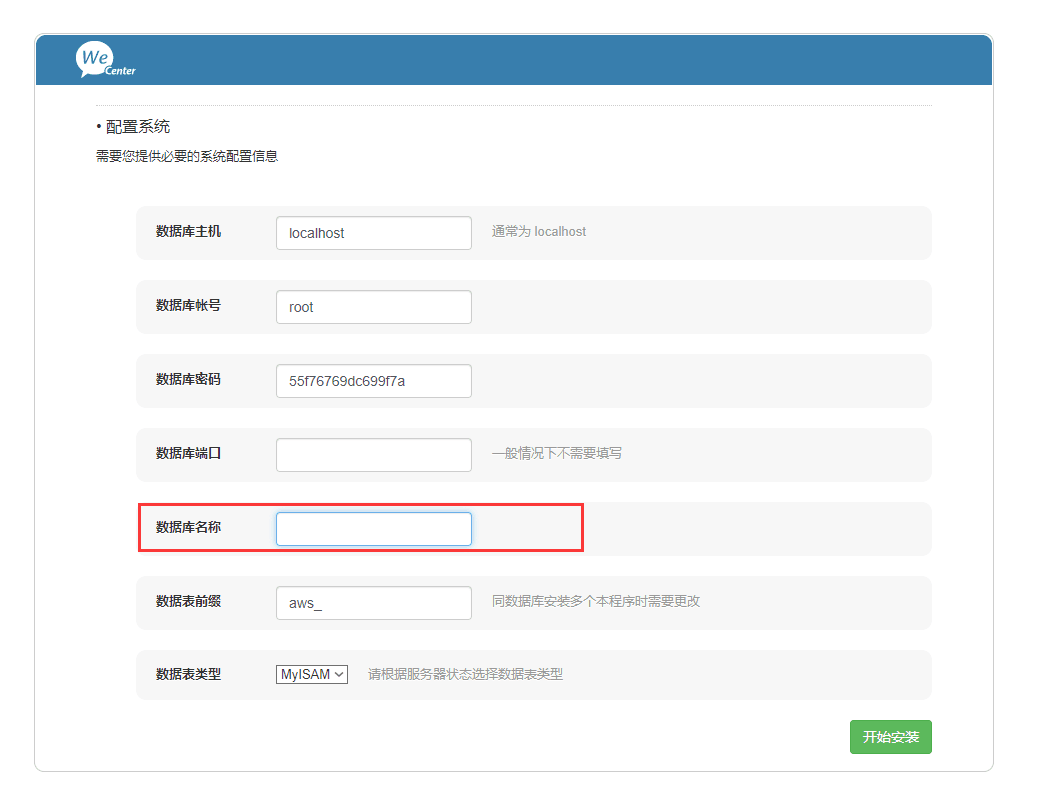Click the hint 一般情况下不需要填写
The width and height of the screenshot is (1057, 785).
click(557, 453)
